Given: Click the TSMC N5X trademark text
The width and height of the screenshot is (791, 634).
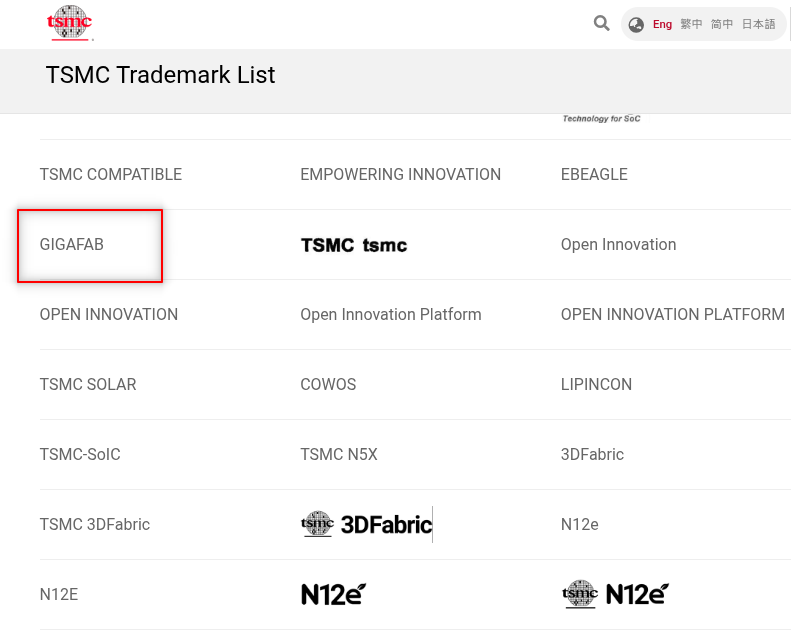Looking at the screenshot, I should pyautogui.click(x=339, y=455).
